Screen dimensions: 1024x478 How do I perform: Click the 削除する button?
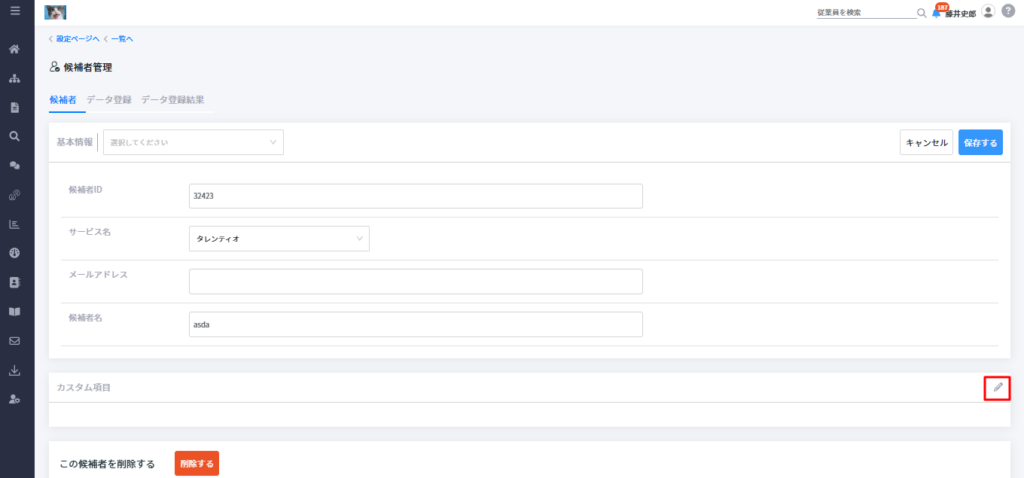click(x=197, y=464)
